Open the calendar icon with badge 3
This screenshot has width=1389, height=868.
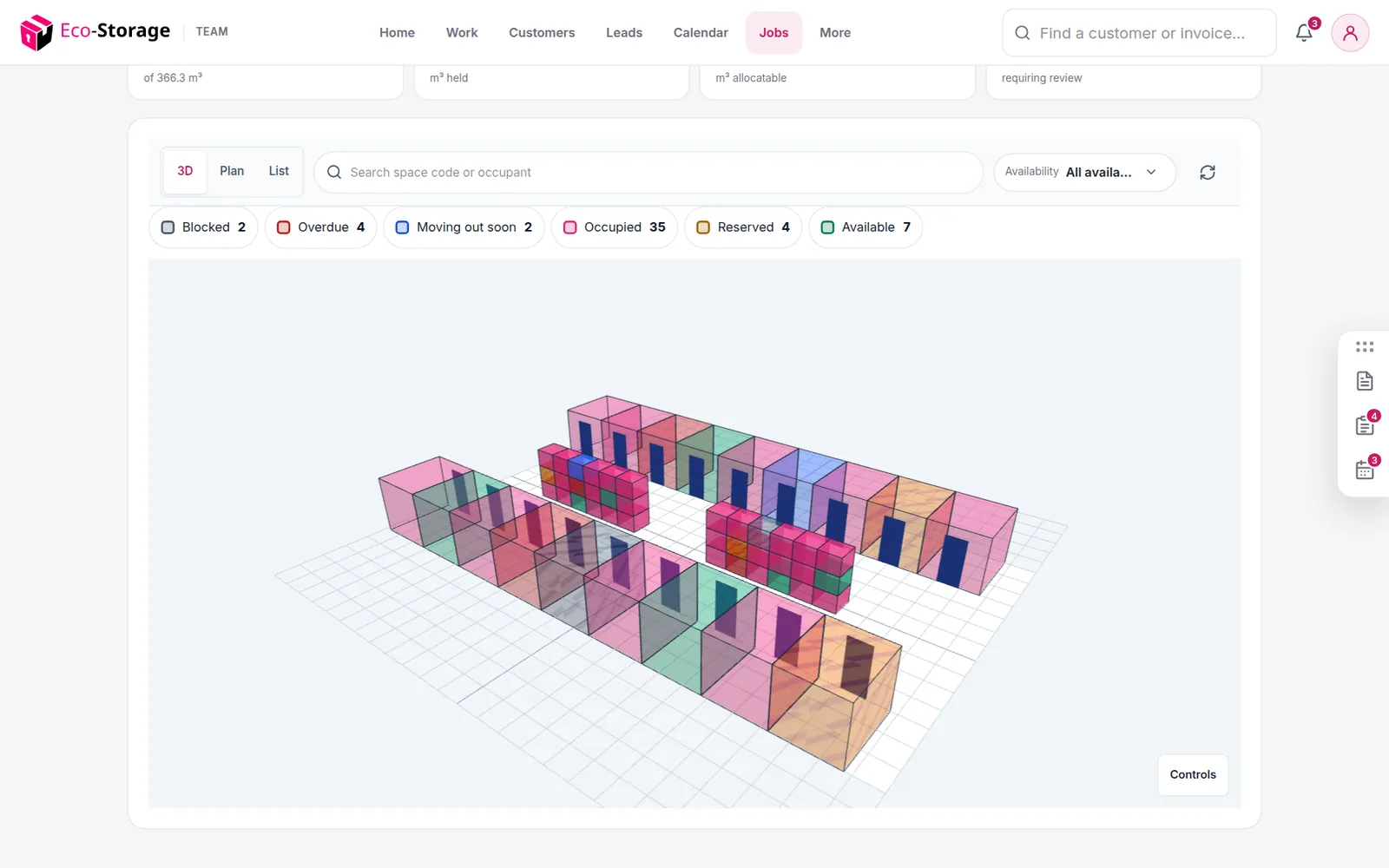[x=1365, y=470]
